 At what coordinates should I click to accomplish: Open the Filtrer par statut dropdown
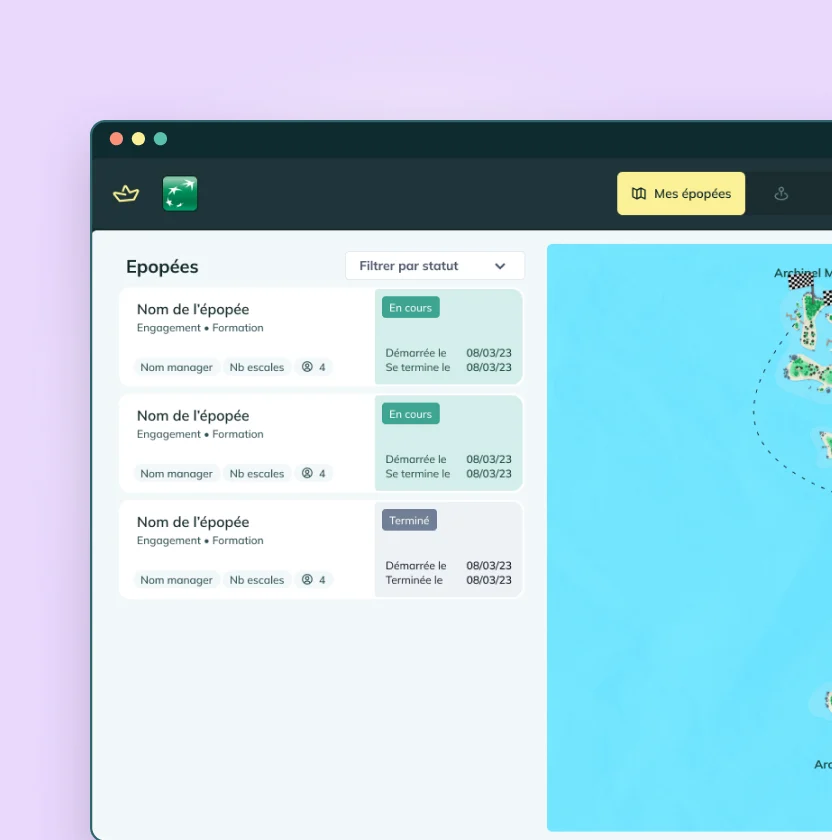coord(435,266)
